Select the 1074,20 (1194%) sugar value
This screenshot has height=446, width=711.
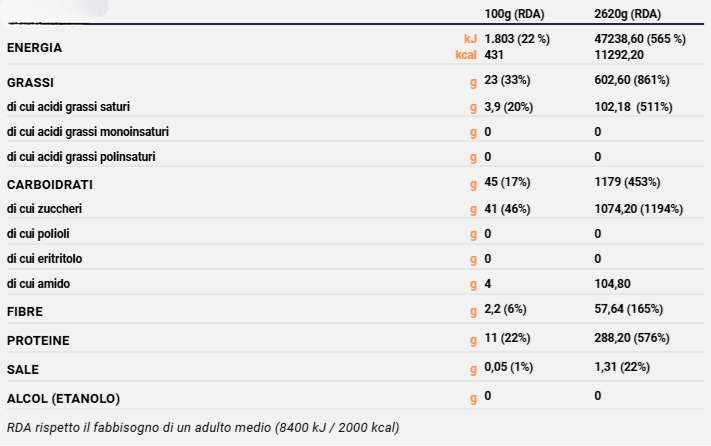(639, 209)
